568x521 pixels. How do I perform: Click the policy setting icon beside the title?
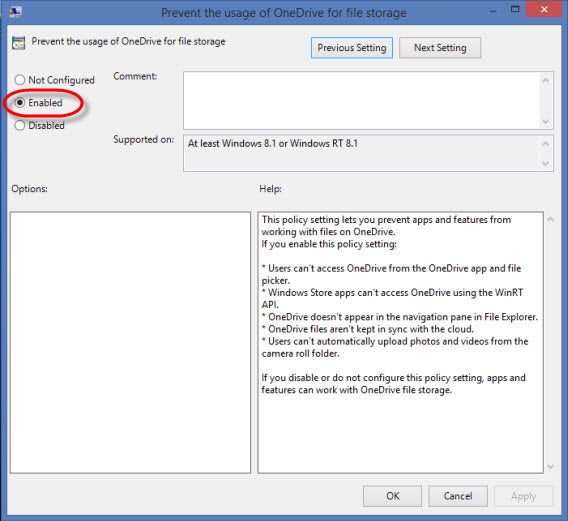18,43
